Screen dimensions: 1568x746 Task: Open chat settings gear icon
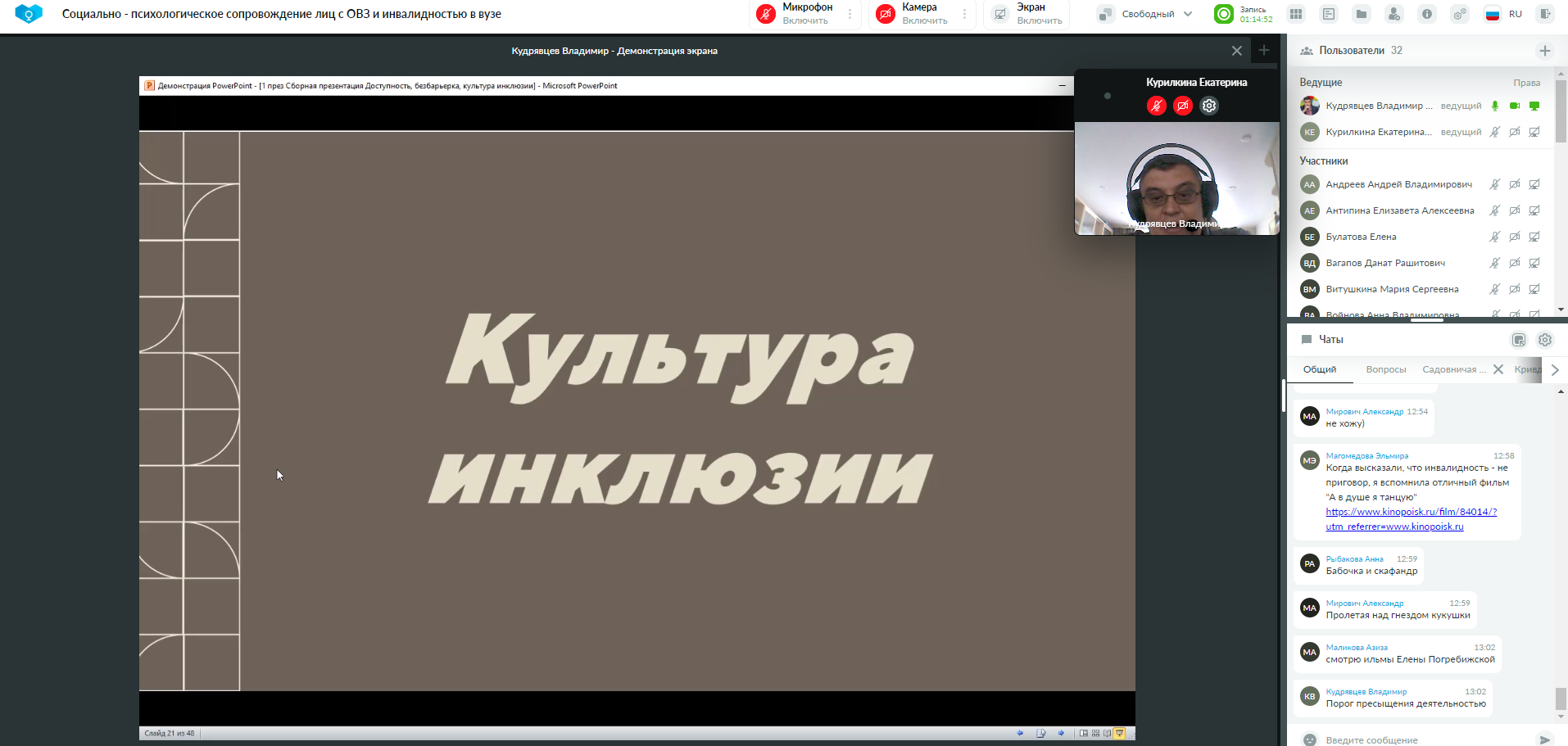coord(1545,340)
